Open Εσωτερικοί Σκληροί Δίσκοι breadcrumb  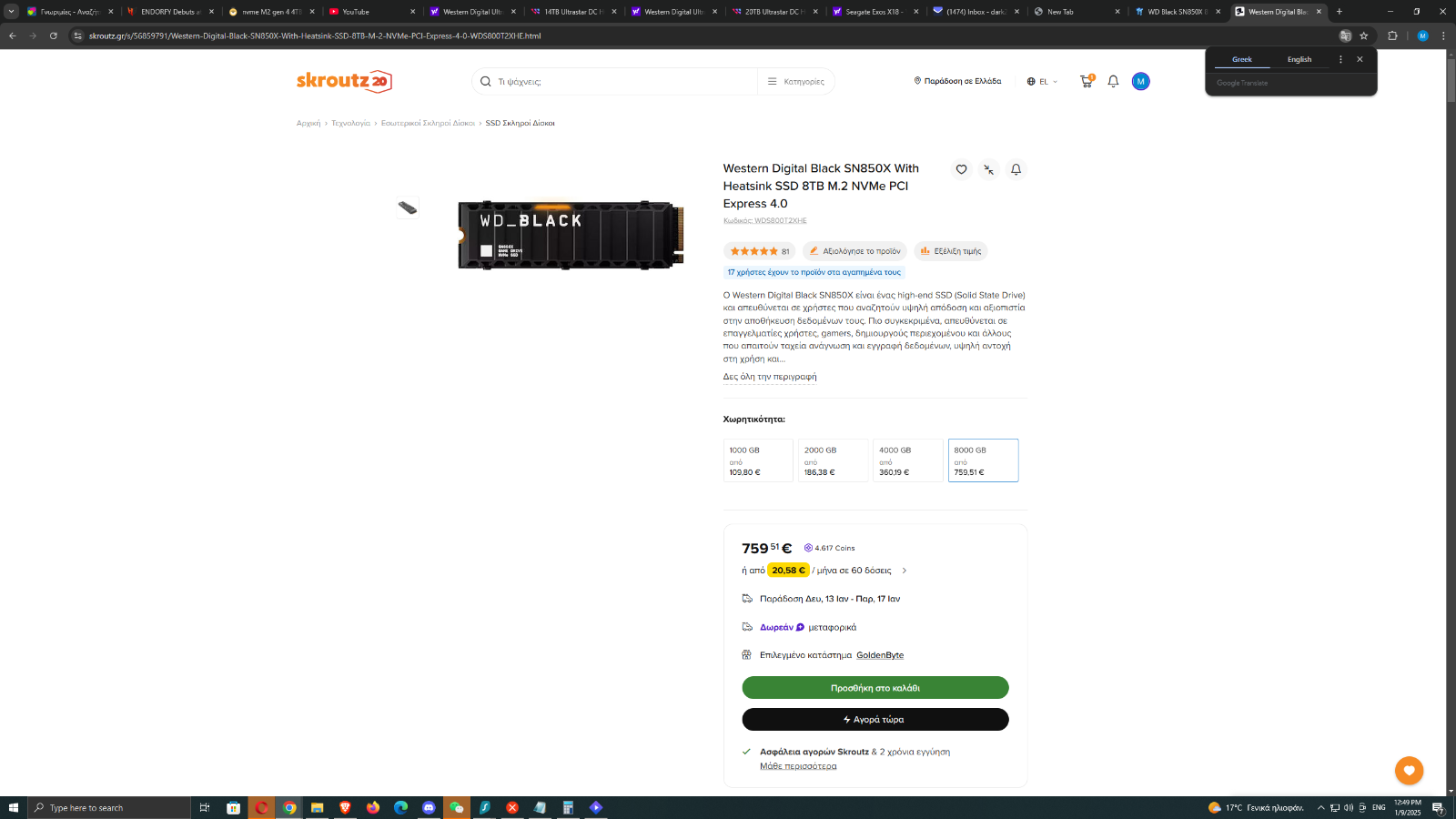428,123
